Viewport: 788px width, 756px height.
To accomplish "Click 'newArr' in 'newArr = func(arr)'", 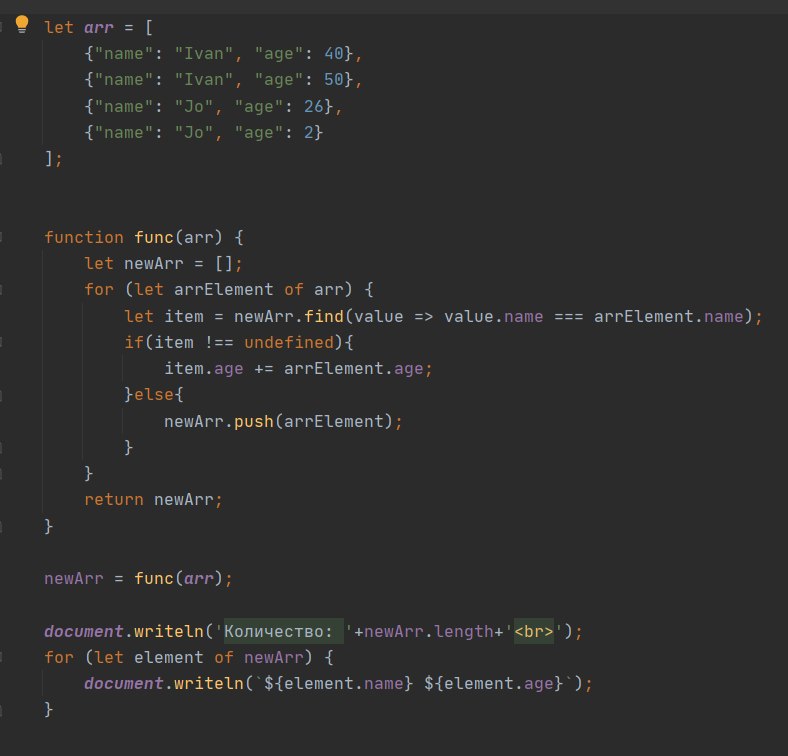I will (74, 579).
